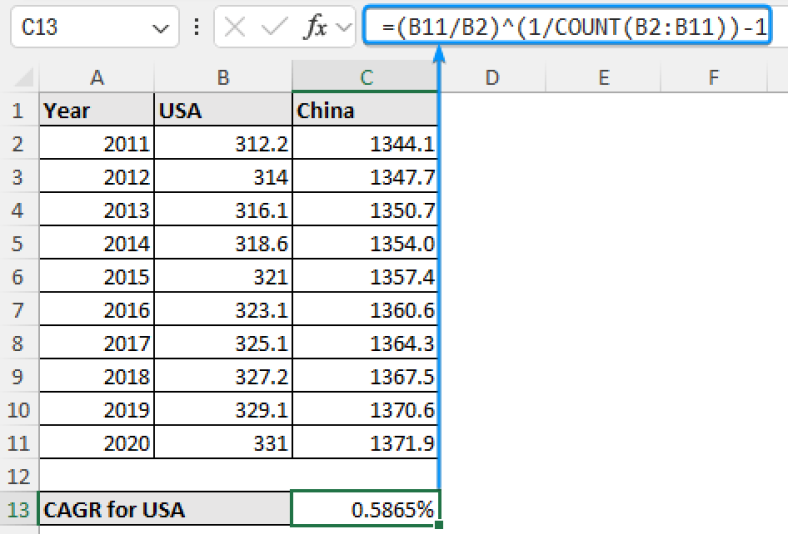The height and width of the screenshot is (534, 788).
Task: Click the Name Box showing C13
Action: (x=94, y=27)
